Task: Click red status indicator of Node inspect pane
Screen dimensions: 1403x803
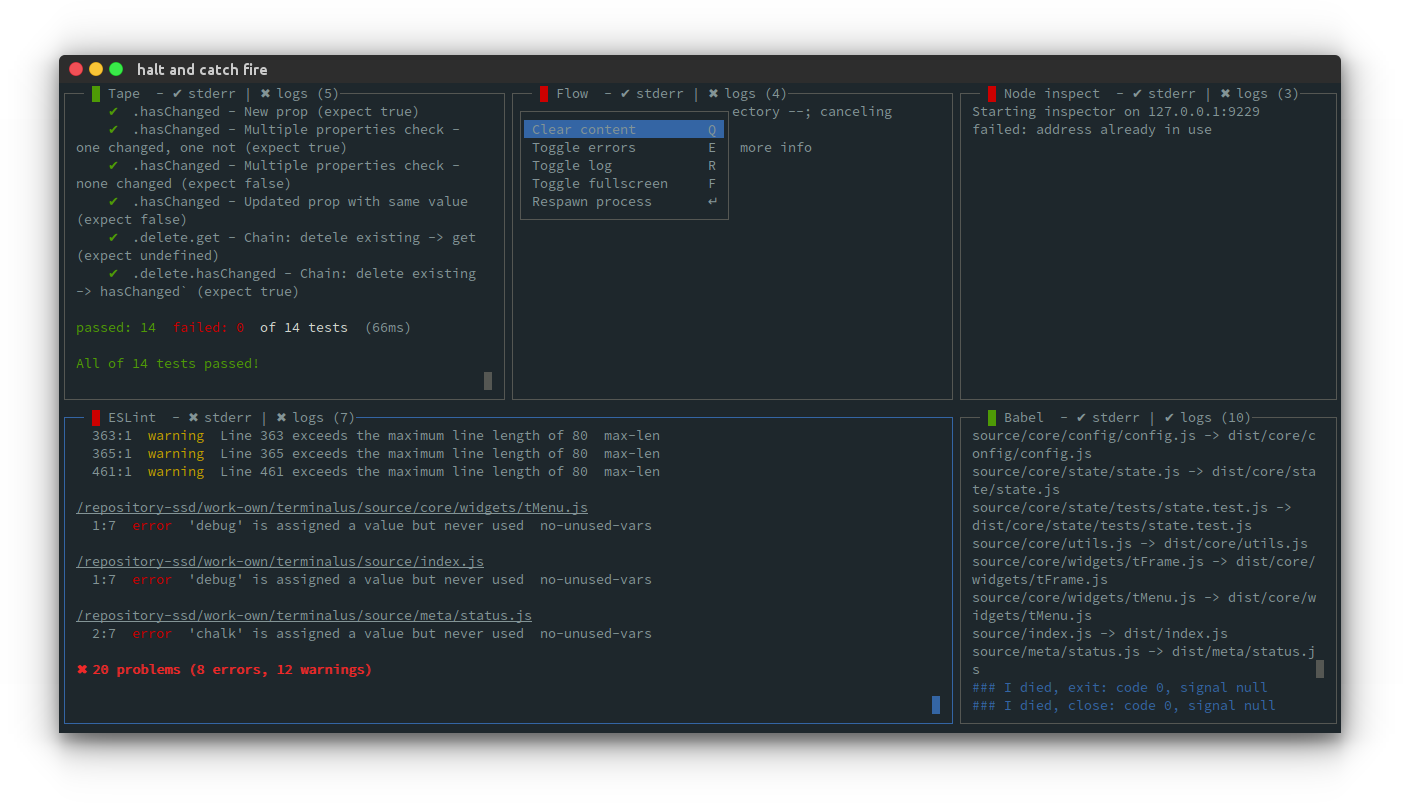Action: pos(992,93)
